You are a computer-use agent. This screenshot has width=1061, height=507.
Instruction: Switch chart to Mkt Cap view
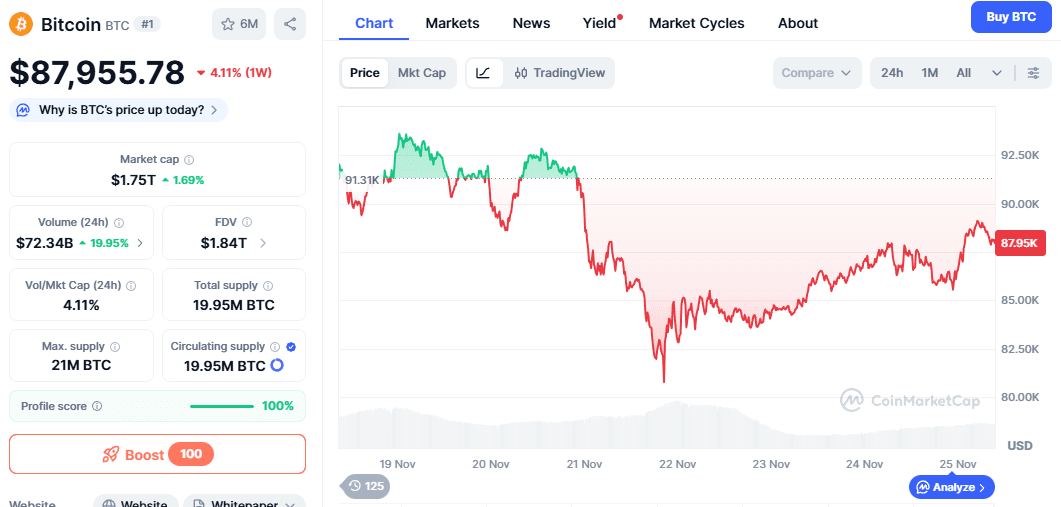click(x=422, y=73)
